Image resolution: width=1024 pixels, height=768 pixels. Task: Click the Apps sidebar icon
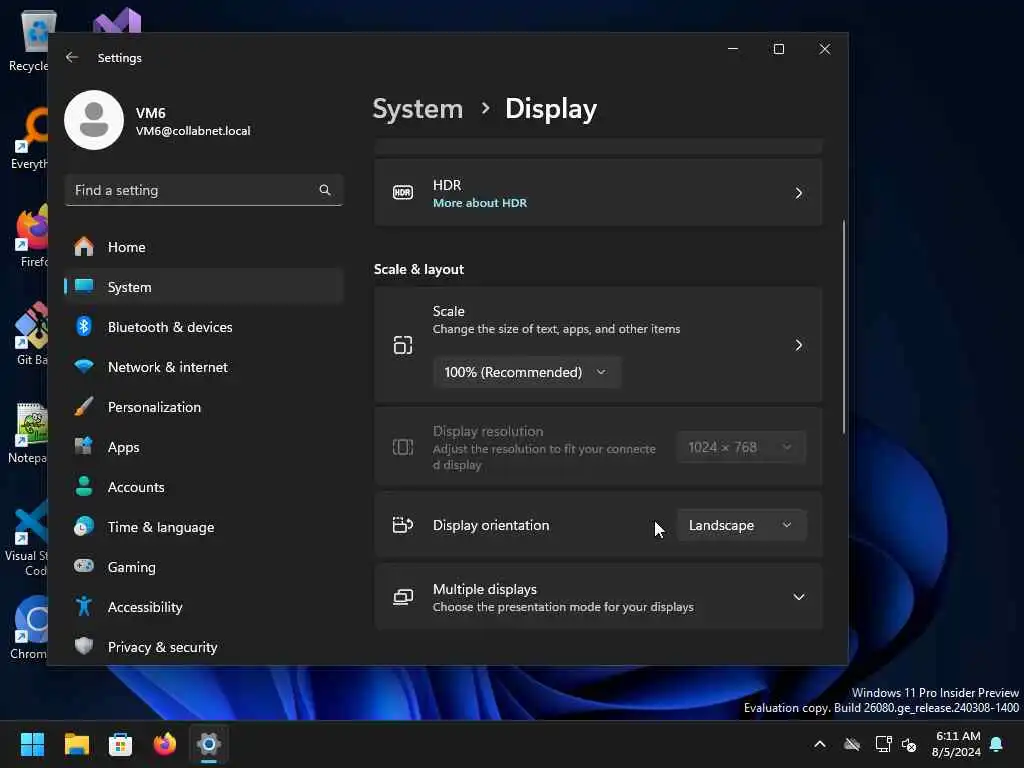point(84,447)
